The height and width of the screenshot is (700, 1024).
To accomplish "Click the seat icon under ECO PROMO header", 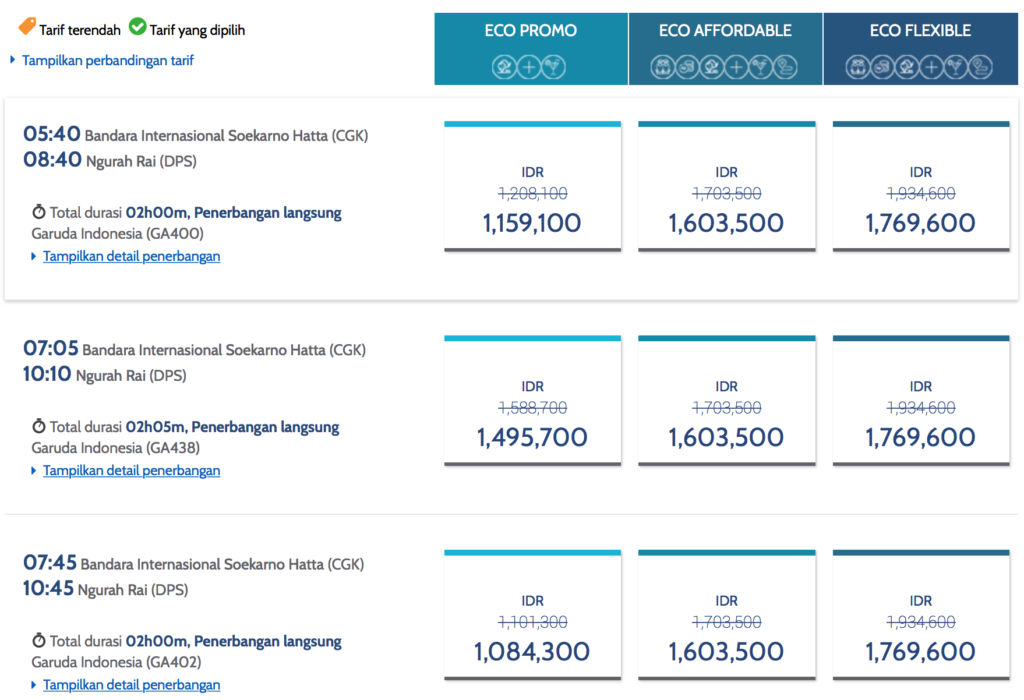I will (503, 66).
